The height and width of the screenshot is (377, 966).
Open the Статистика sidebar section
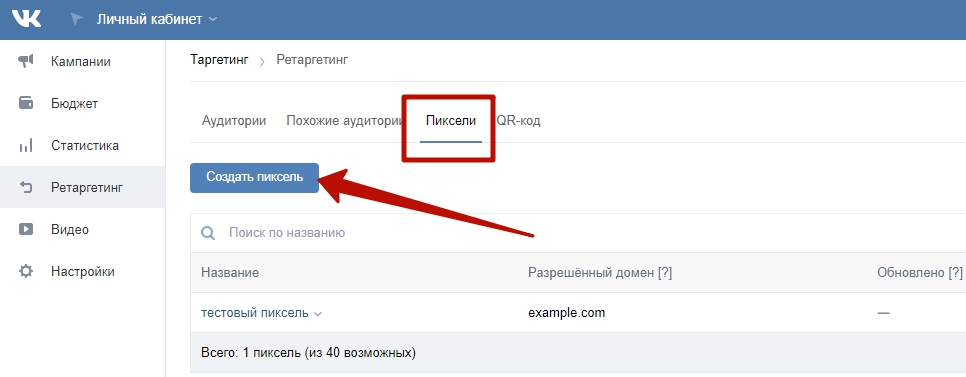[x=85, y=146]
